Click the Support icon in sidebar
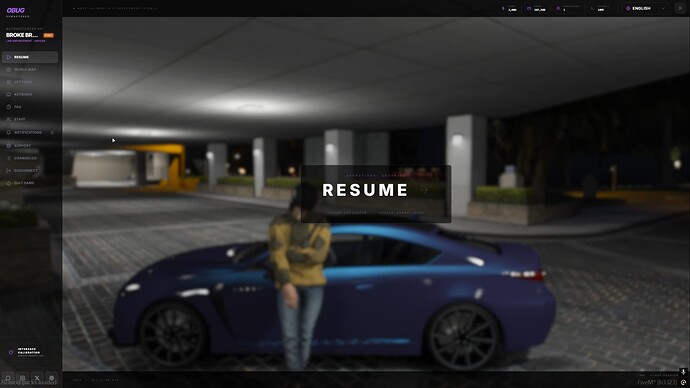The height and width of the screenshot is (388, 690). 8,146
